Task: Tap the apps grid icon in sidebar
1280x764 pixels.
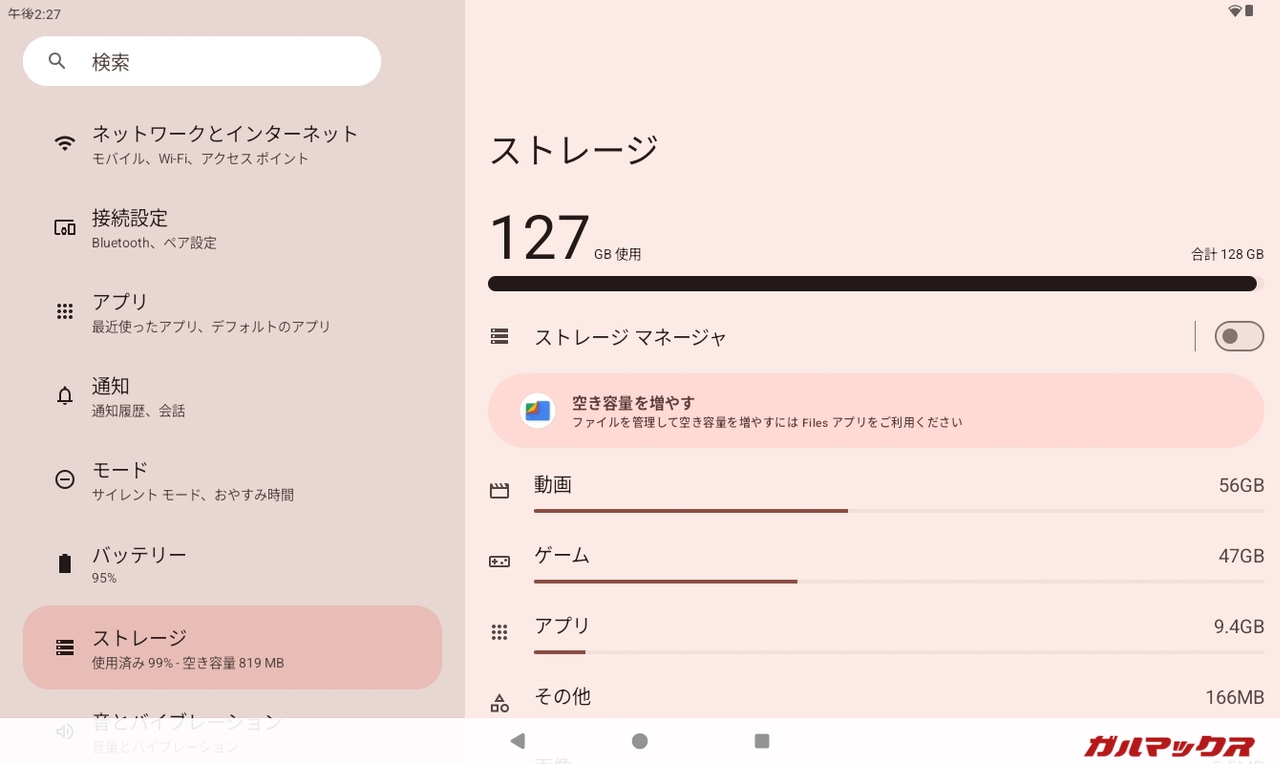Action: (x=65, y=312)
